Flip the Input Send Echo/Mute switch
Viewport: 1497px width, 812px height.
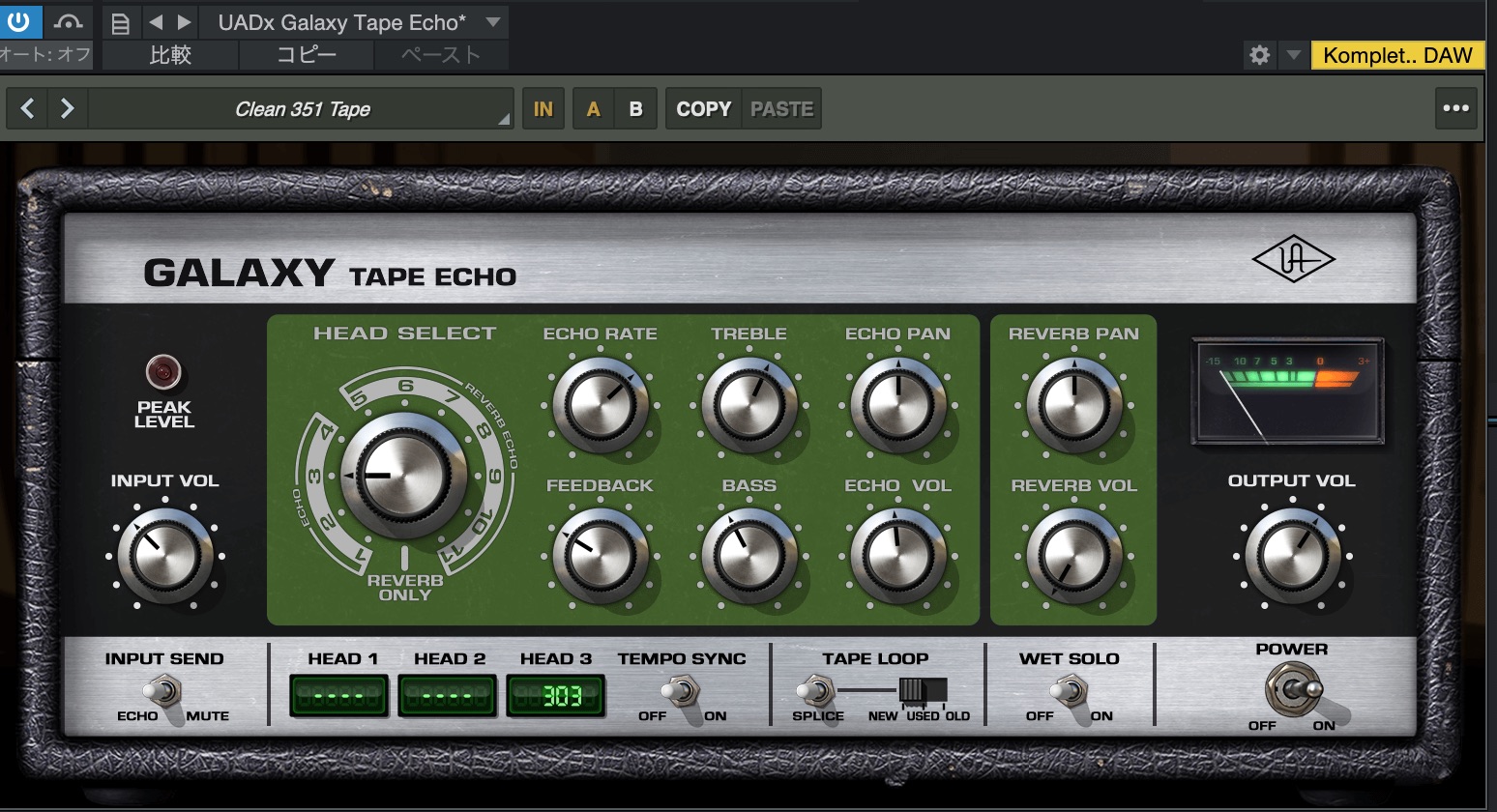[164, 692]
